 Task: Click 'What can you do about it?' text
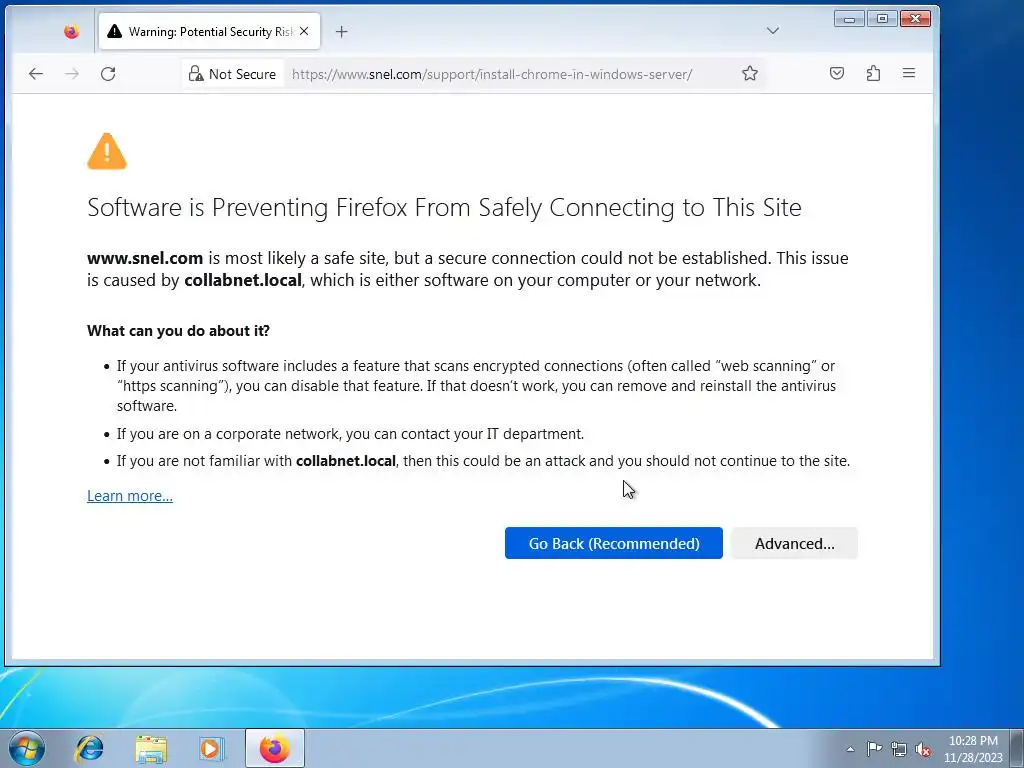tap(178, 330)
